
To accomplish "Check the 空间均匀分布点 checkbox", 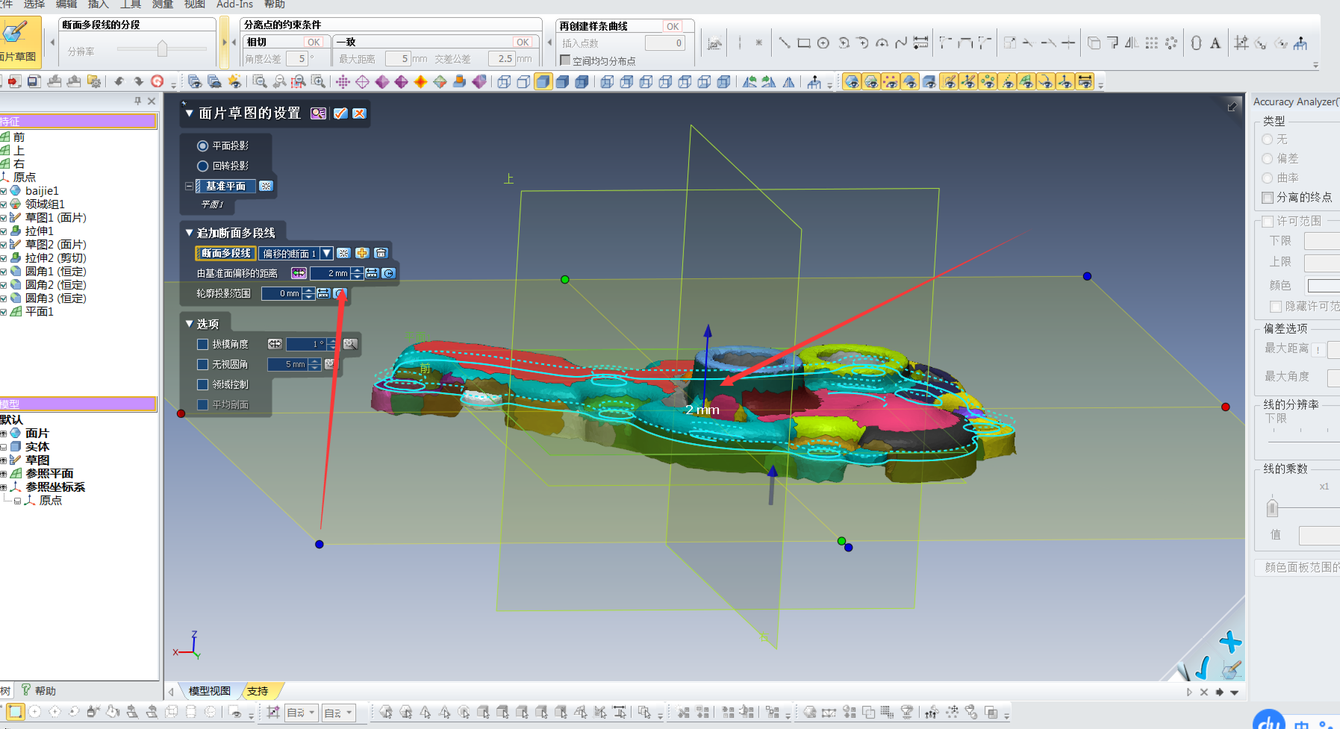I will click(565, 61).
